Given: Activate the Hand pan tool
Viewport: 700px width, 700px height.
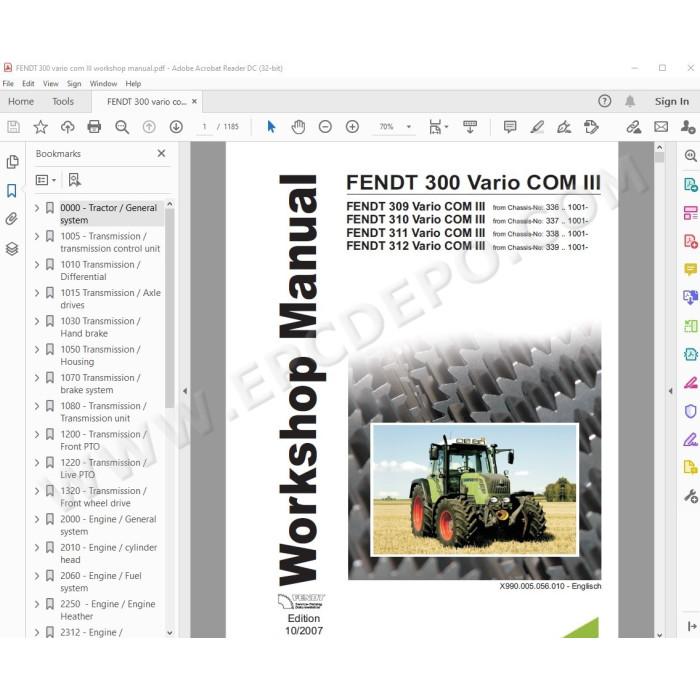Looking at the screenshot, I should click(x=298, y=127).
